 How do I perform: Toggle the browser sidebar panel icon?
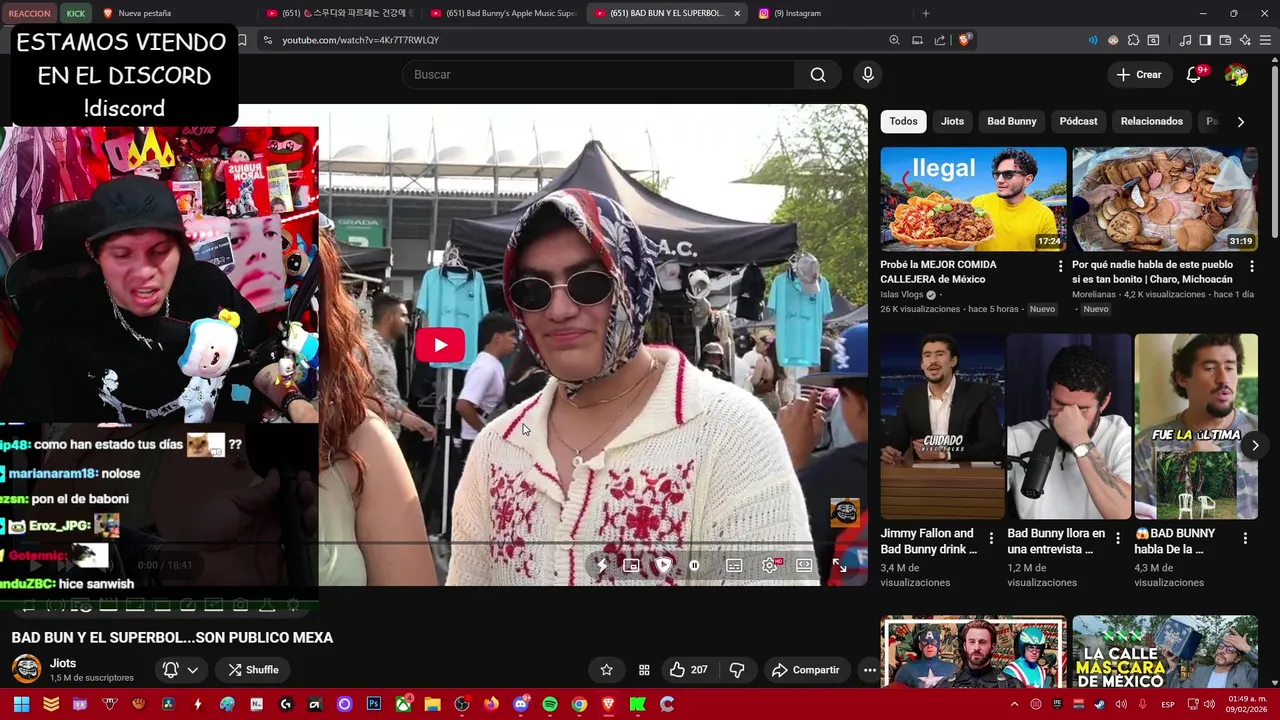click(x=1205, y=40)
